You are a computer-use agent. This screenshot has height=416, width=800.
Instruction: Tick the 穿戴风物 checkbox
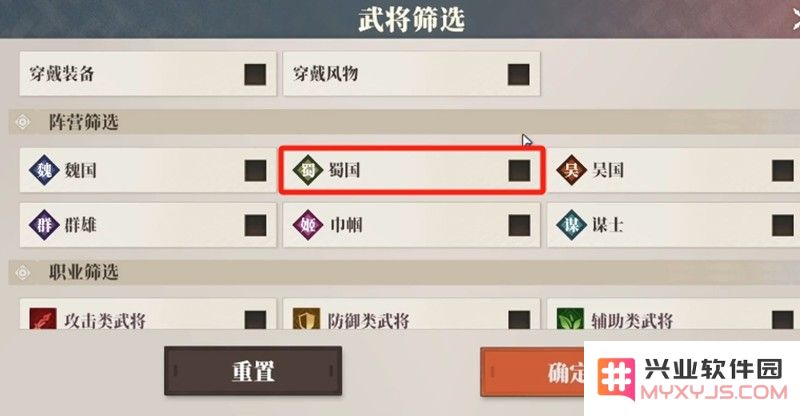coord(518,75)
